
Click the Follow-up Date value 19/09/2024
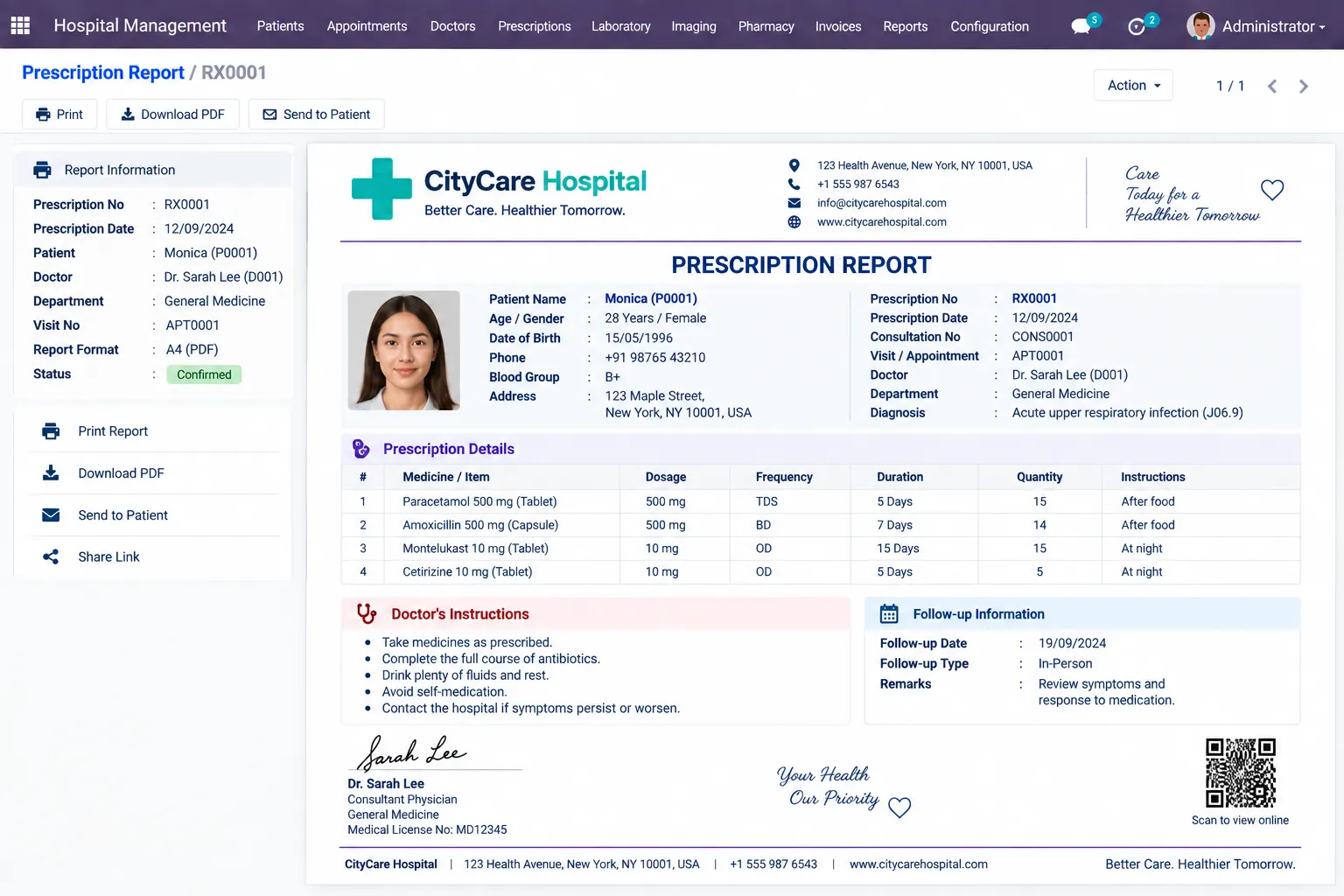pos(1072,643)
